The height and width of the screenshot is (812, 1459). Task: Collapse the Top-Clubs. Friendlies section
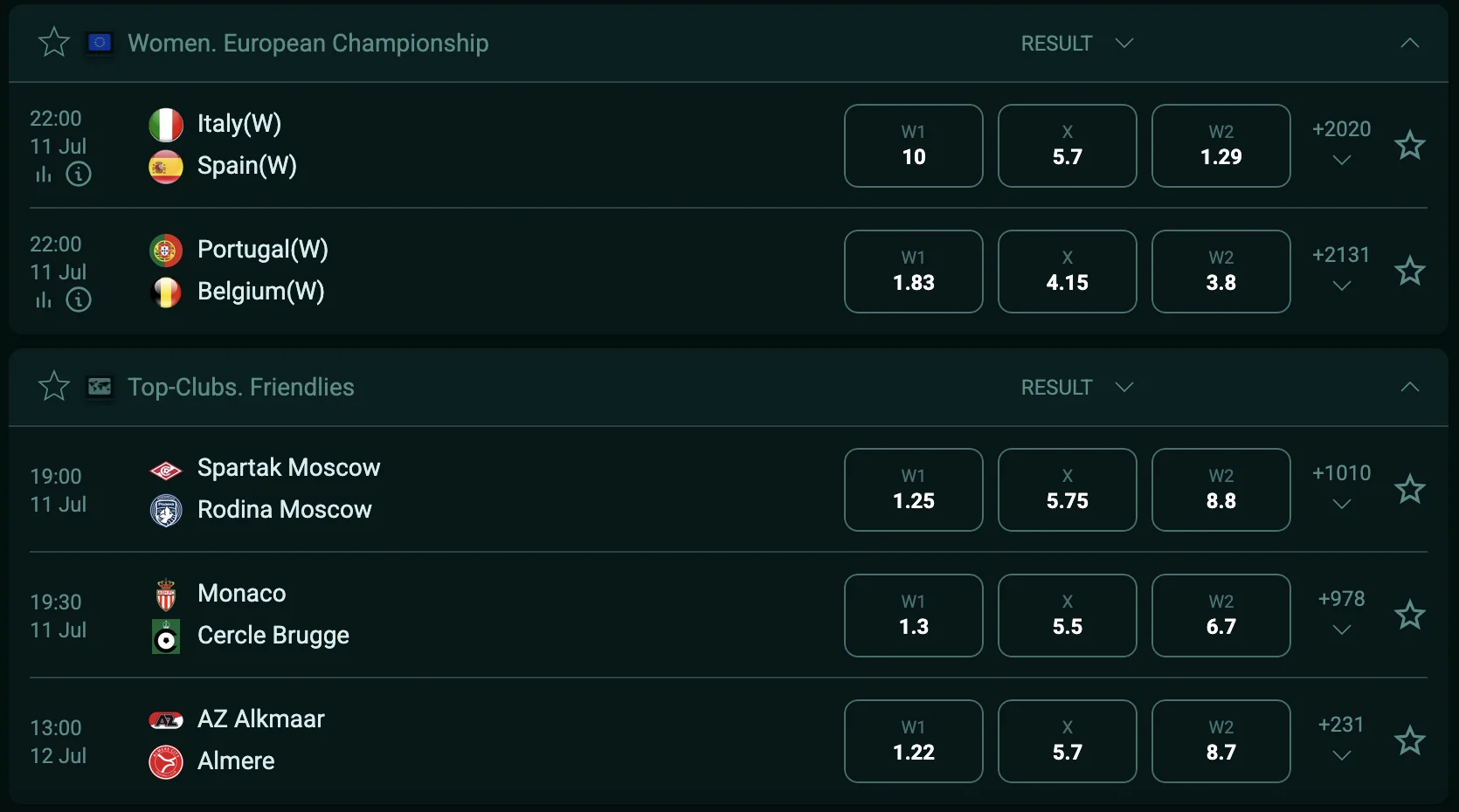(x=1409, y=387)
